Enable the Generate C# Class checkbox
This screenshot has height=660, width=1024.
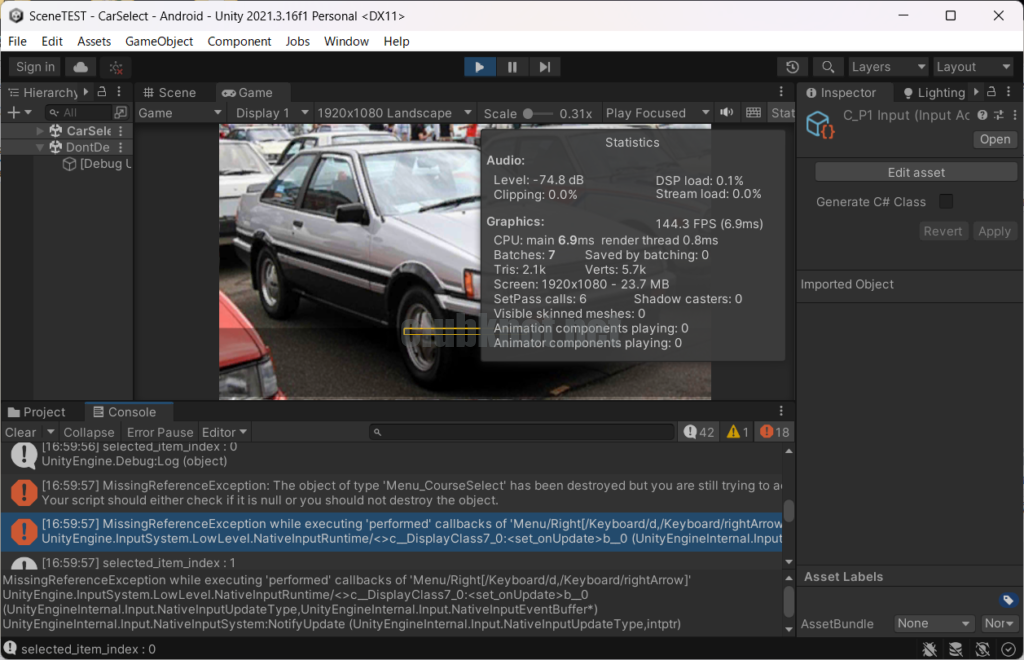point(945,202)
